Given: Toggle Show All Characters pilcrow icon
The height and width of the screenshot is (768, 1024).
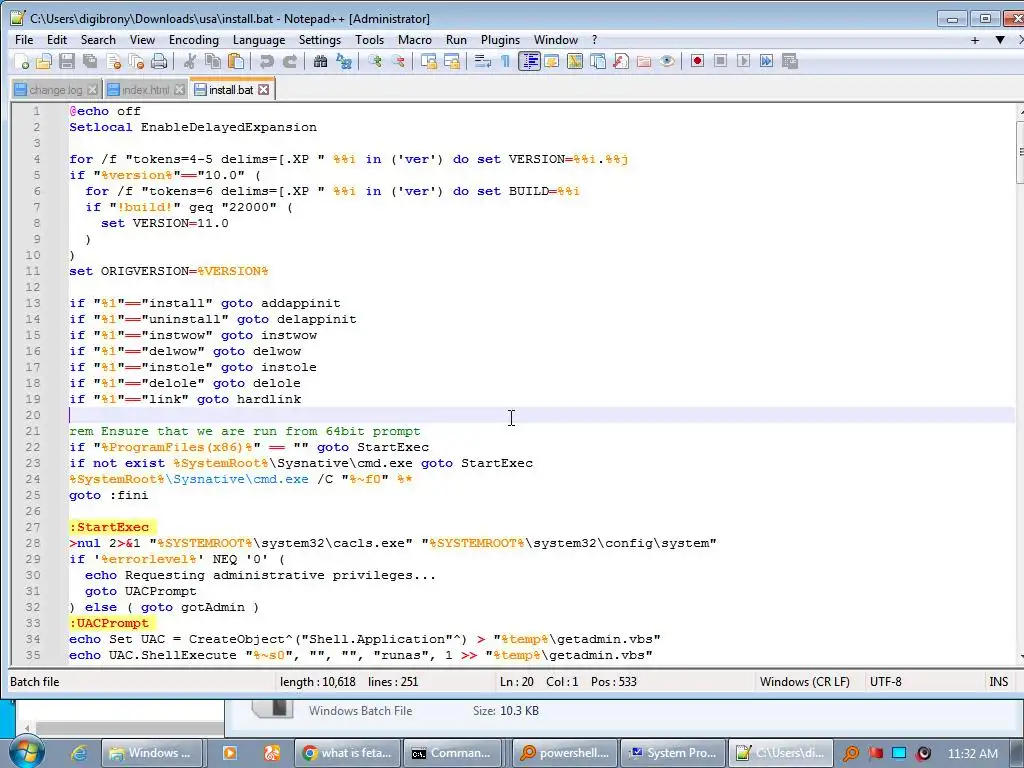Looking at the screenshot, I should coord(505,61).
